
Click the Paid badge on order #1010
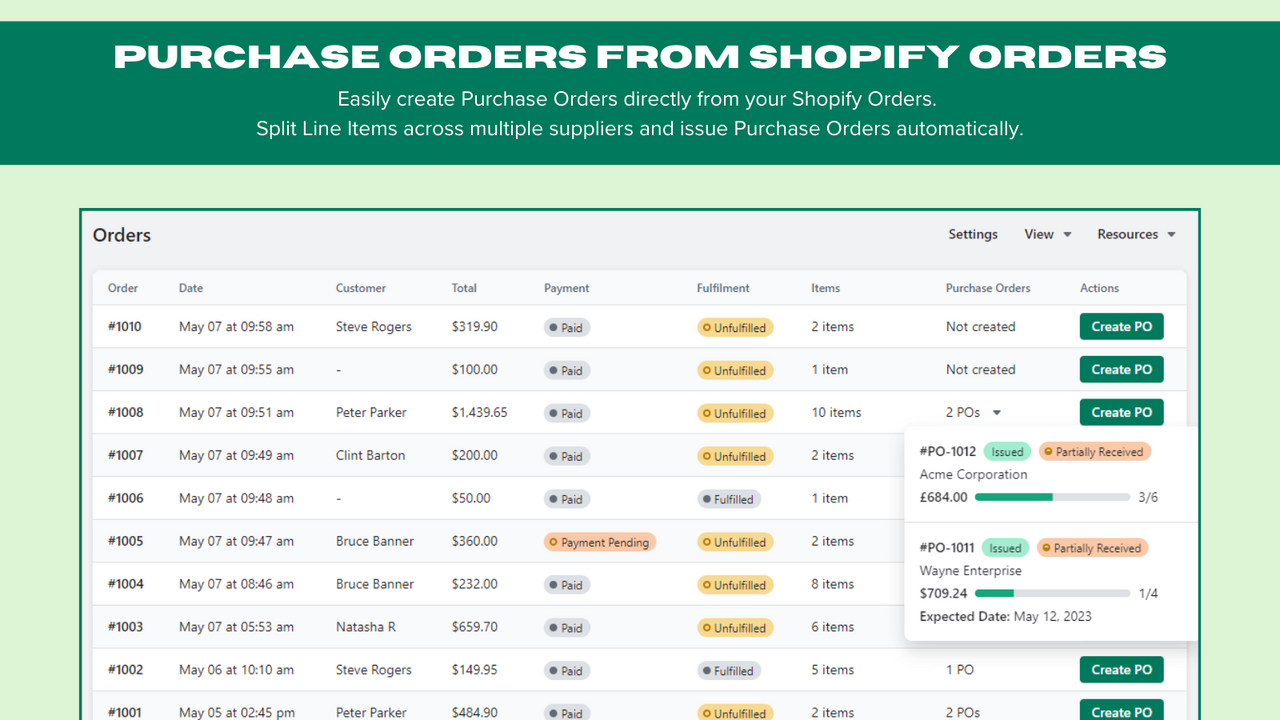[566, 326]
